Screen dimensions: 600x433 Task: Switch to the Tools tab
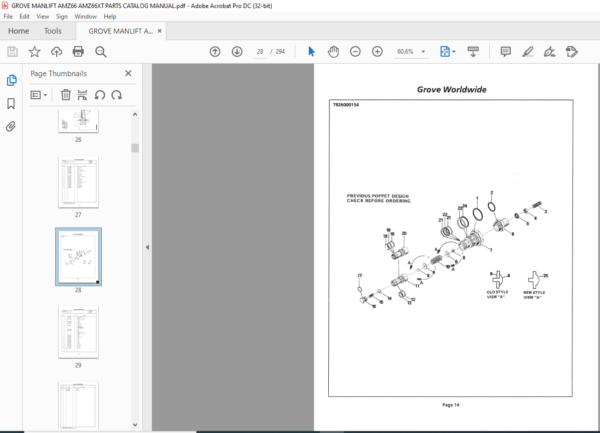(x=52, y=31)
